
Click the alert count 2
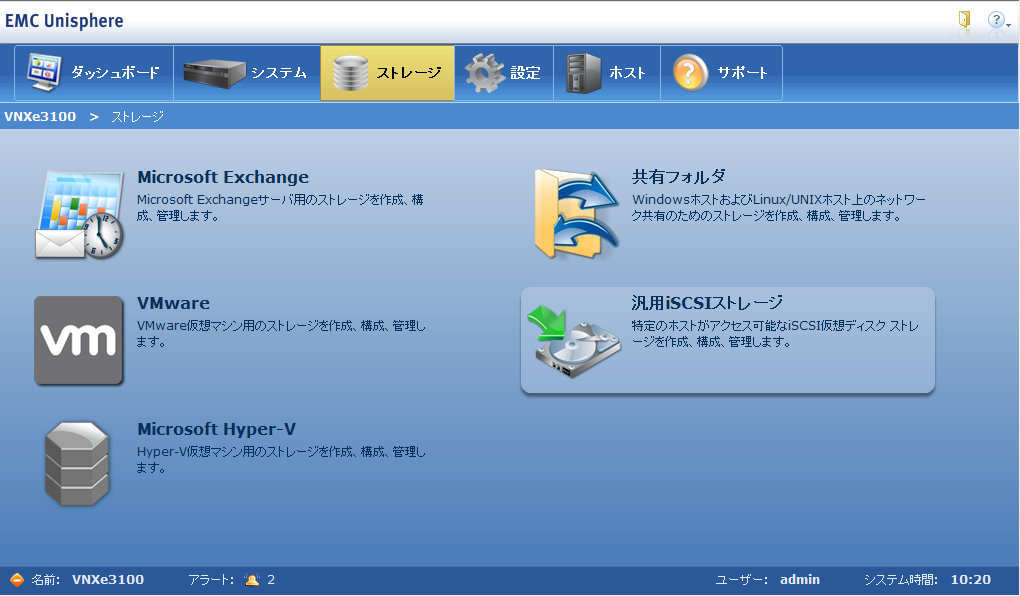(x=271, y=580)
